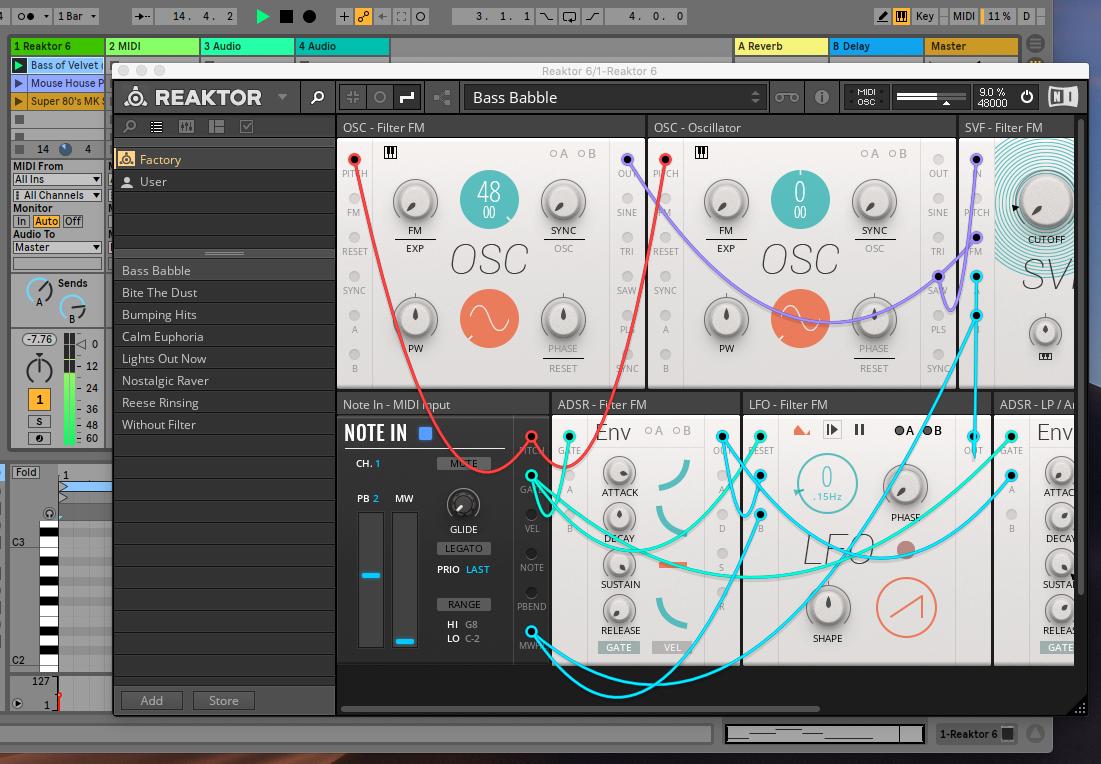1101x764 pixels.
Task: Open the Reaktor main menu arrow
Action: coord(282,97)
